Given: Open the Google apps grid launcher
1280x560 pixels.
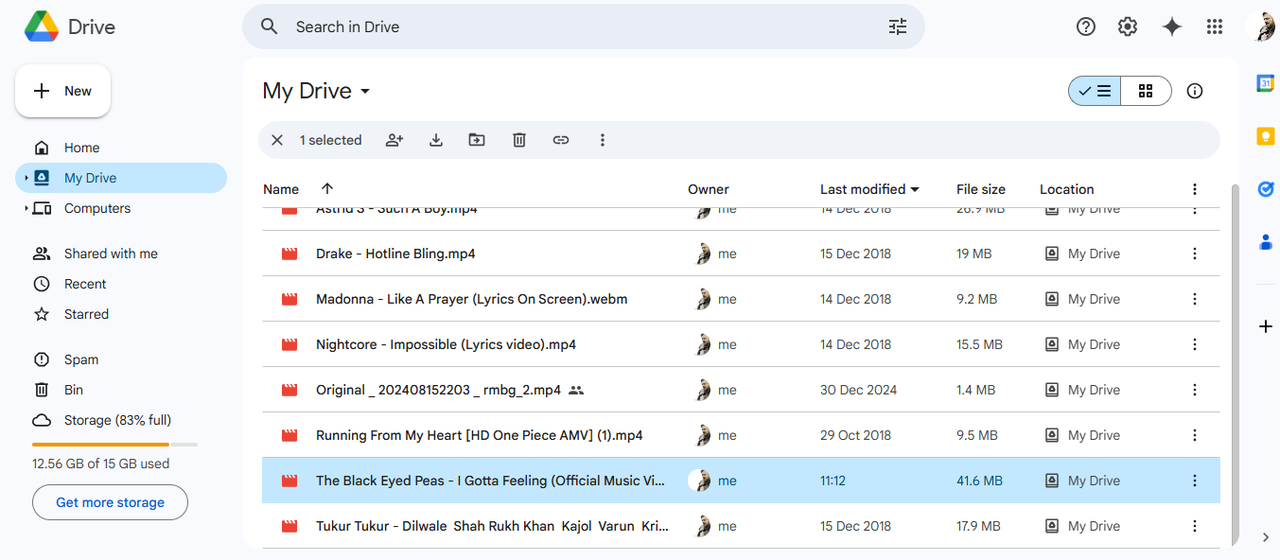Looking at the screenshot, I should click(1215, 27).
